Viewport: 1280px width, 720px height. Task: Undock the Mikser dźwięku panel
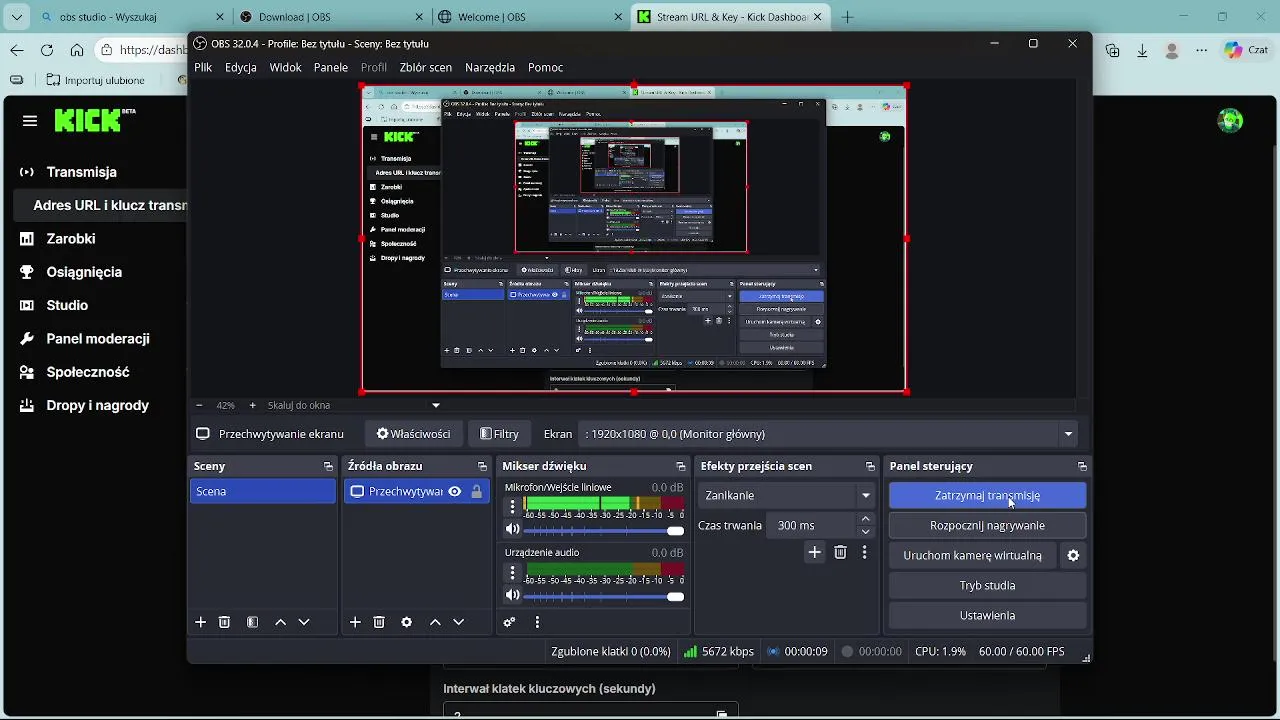(x=681, y=467)
